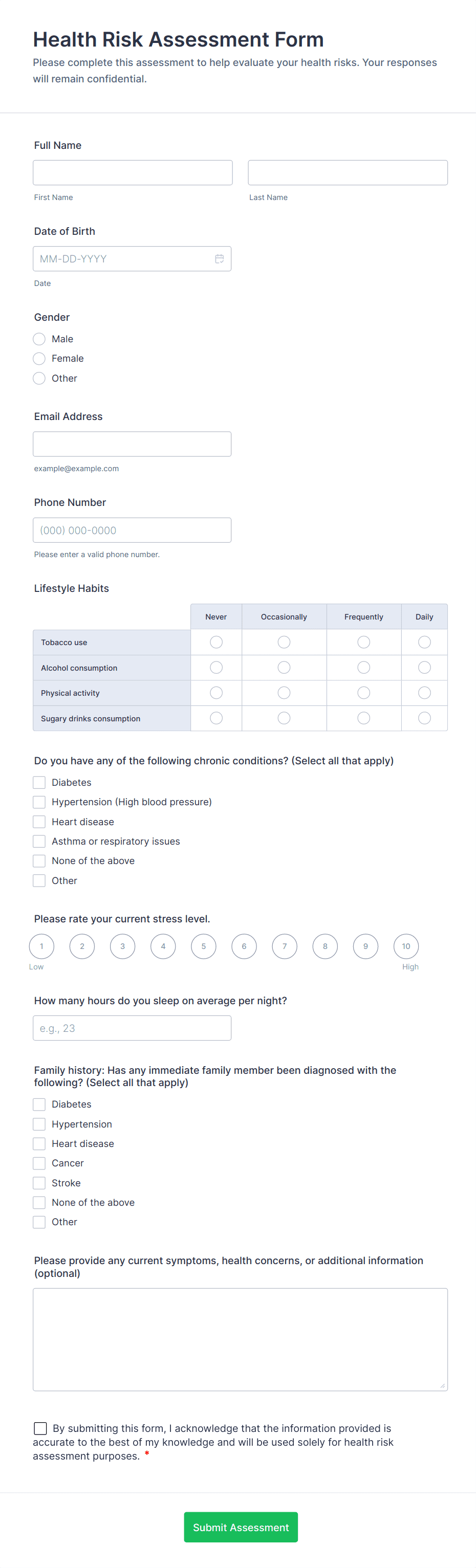Choose Female as gender
The height and width of the screenshot is (1568, 476).
pos(39,359)
